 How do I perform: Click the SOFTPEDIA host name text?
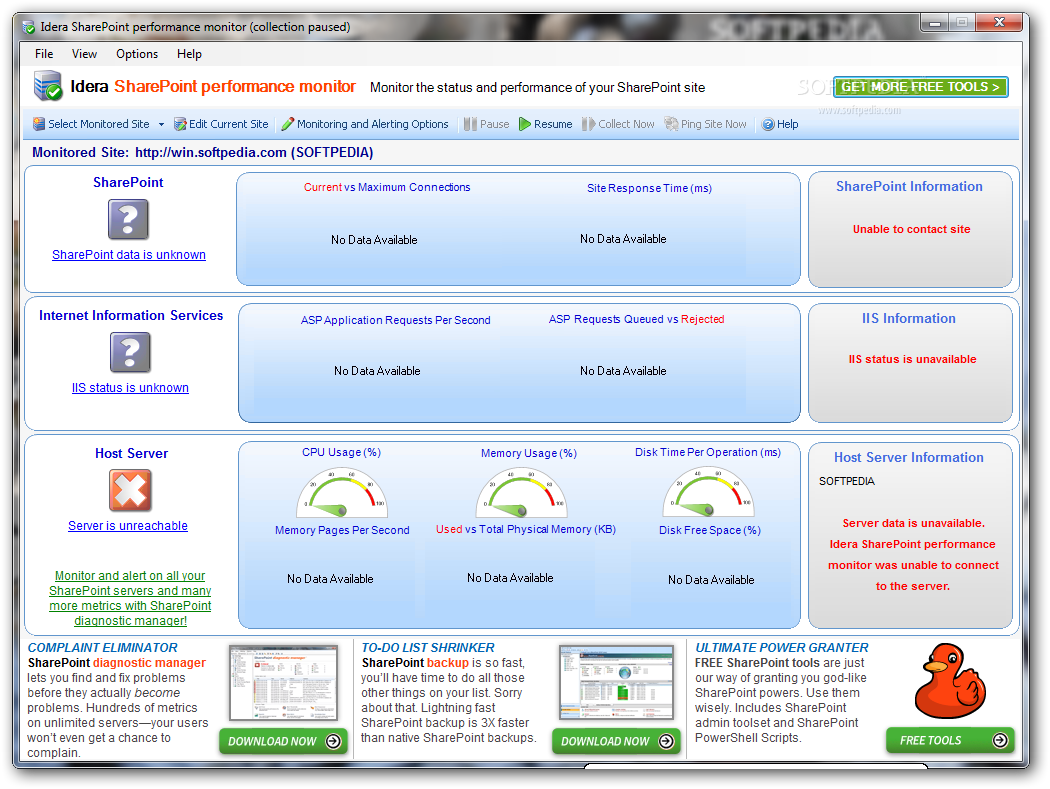(x=846, y=481)
